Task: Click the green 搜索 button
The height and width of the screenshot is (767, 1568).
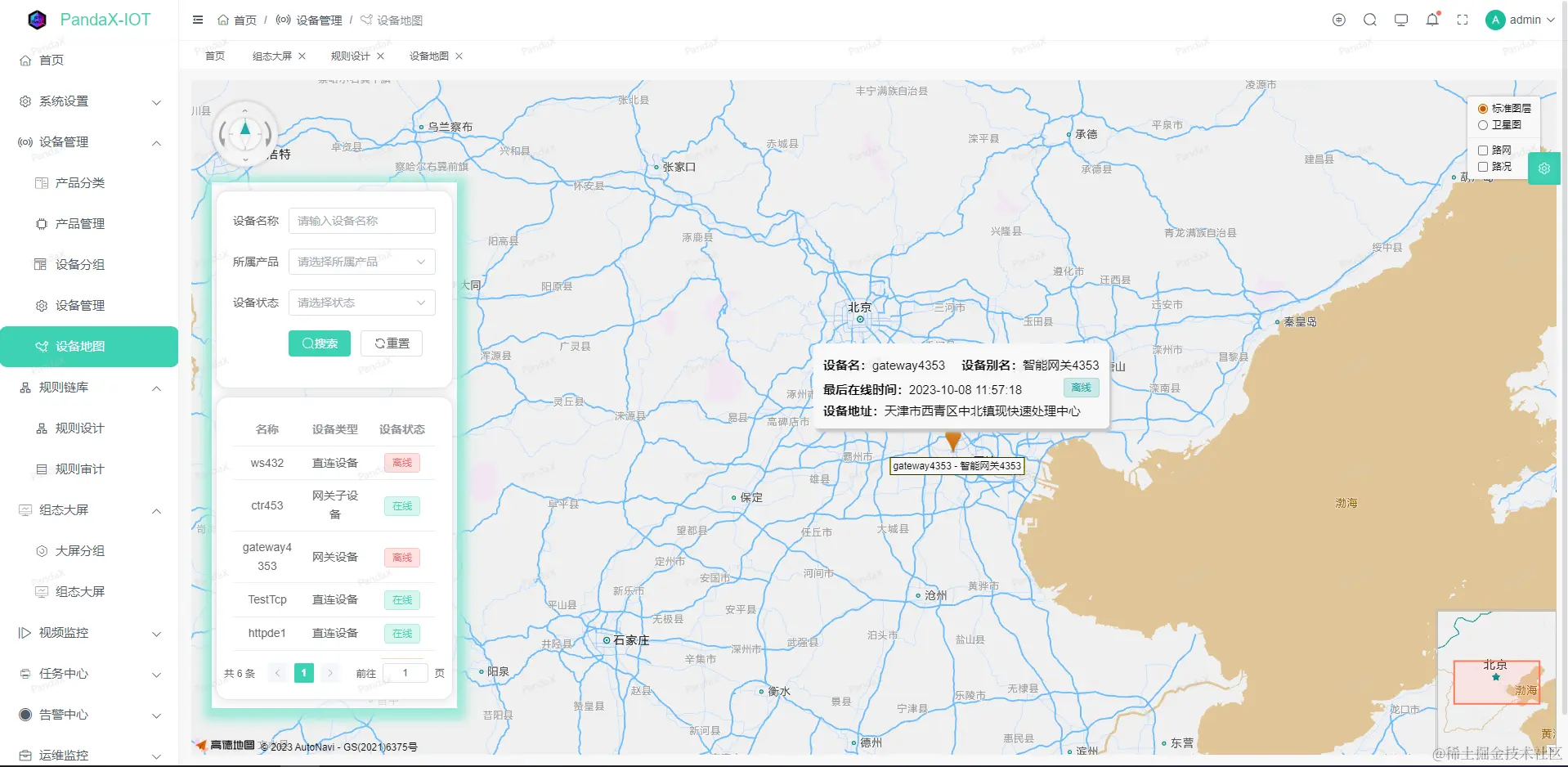Action: pyautogui.click(x=320, y=343)
